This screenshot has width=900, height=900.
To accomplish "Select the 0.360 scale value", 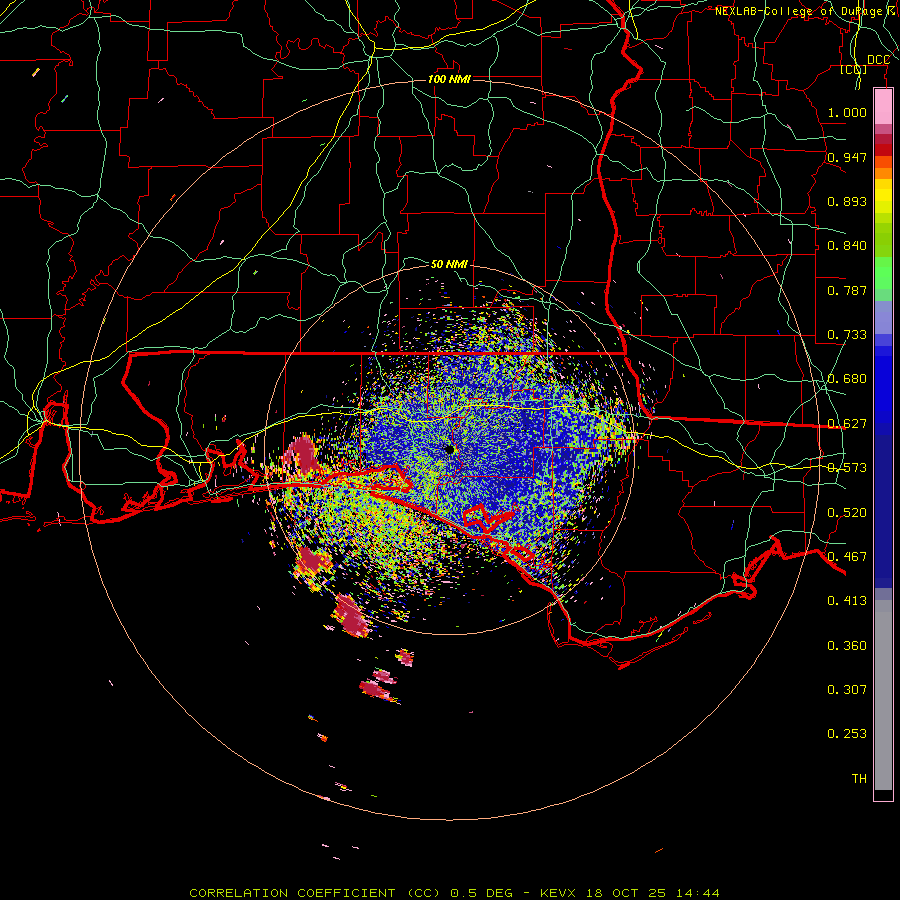I will [x=847, y=646].
